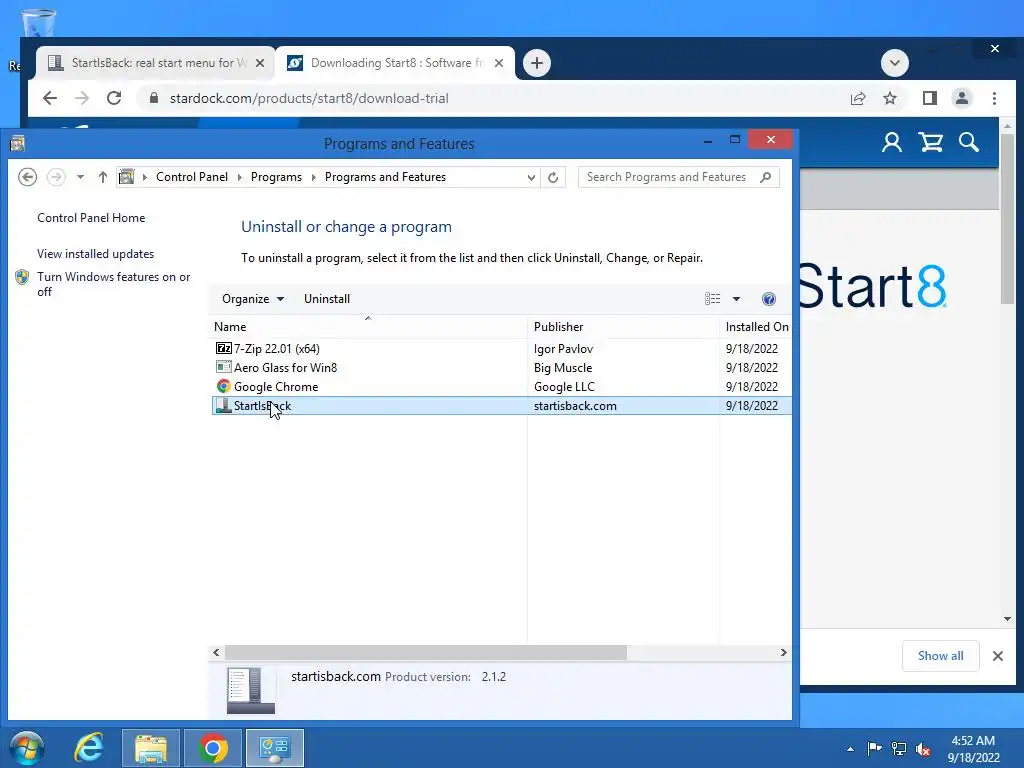Open File Explorer from taskbar
This screenshot has height=768, width=1024.
(x=151, y=748)
